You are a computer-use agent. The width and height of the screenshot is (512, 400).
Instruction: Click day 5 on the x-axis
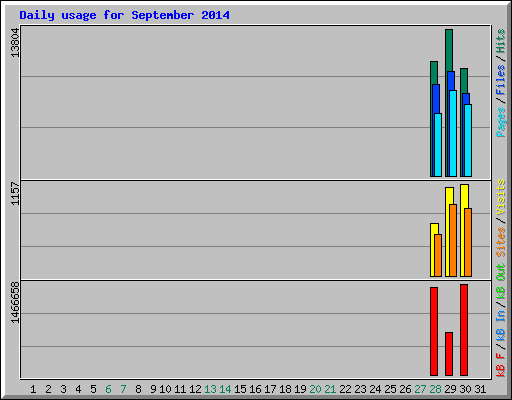click(x=93, y=389)
